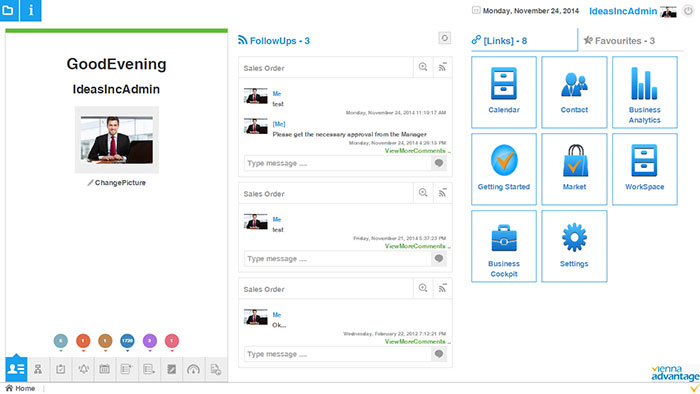The width and height of the screenshot is (700, 394).
Task: Zoom into the third Sales Order record
Action: [423, 288]
